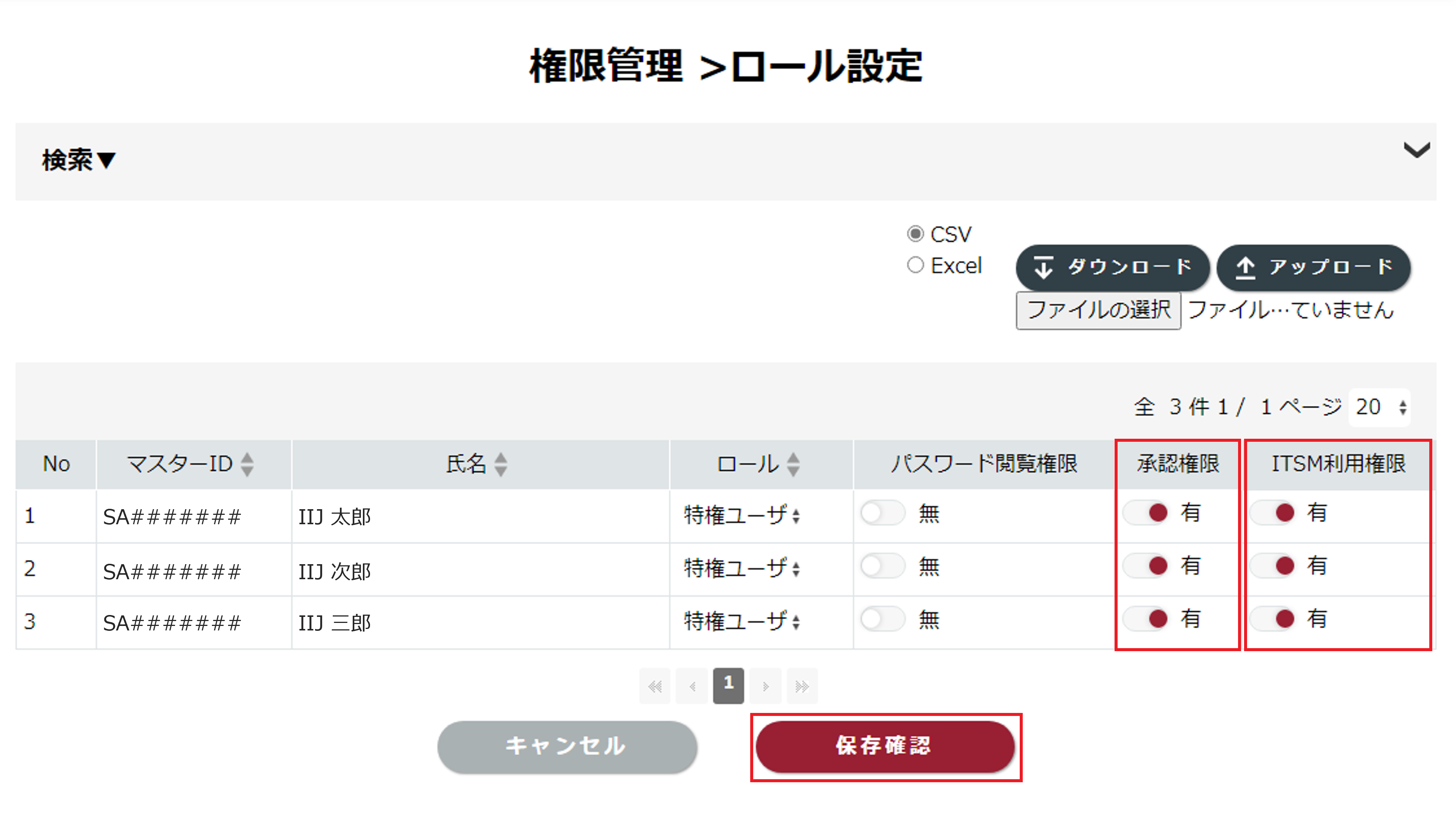Image resolution: width=1456 pixels, height=818 pixels.
Task: Click the 検索▼ heading
Action: click(79, 160)
